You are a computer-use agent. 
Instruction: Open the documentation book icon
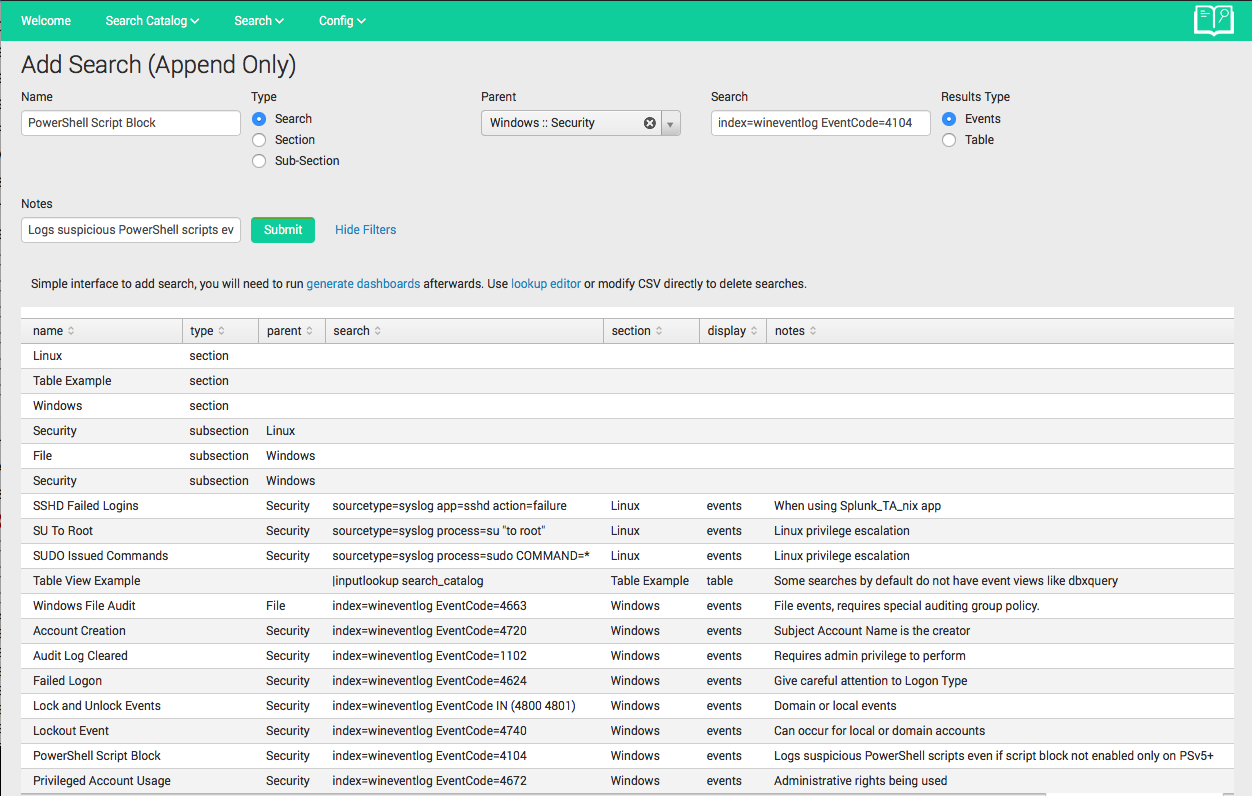click(x=1213, y=20)
